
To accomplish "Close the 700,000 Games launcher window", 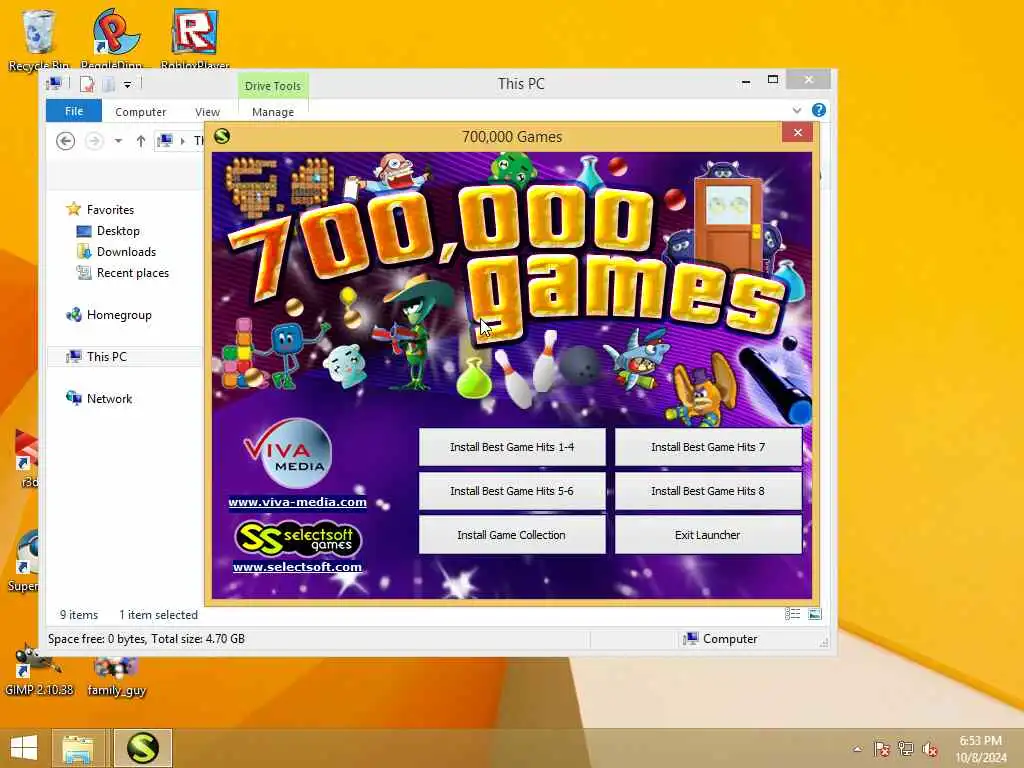I will point(797,133).
